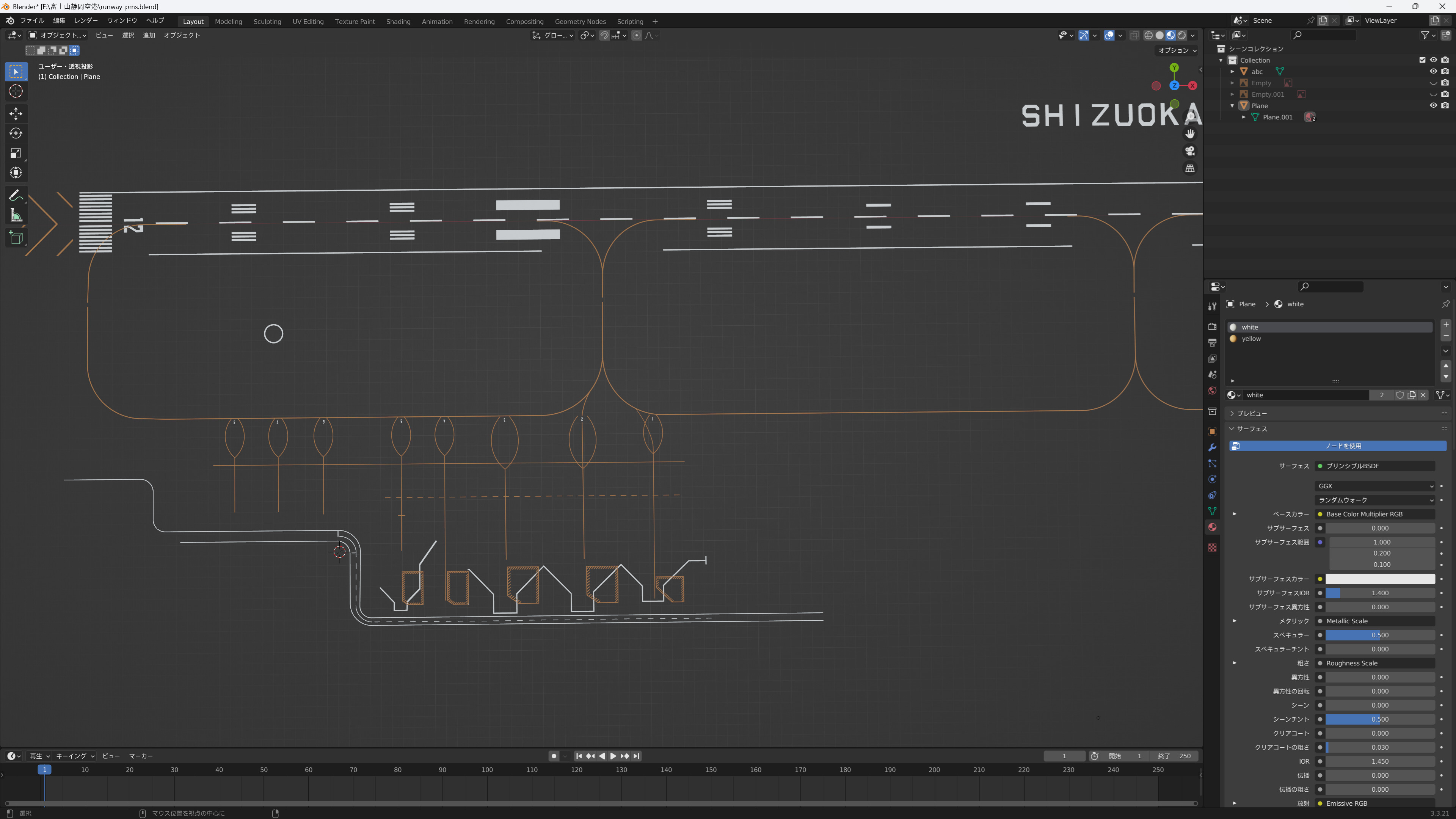
Task: Open the GGX distribution dropdown
Action: click(1374, 486)
